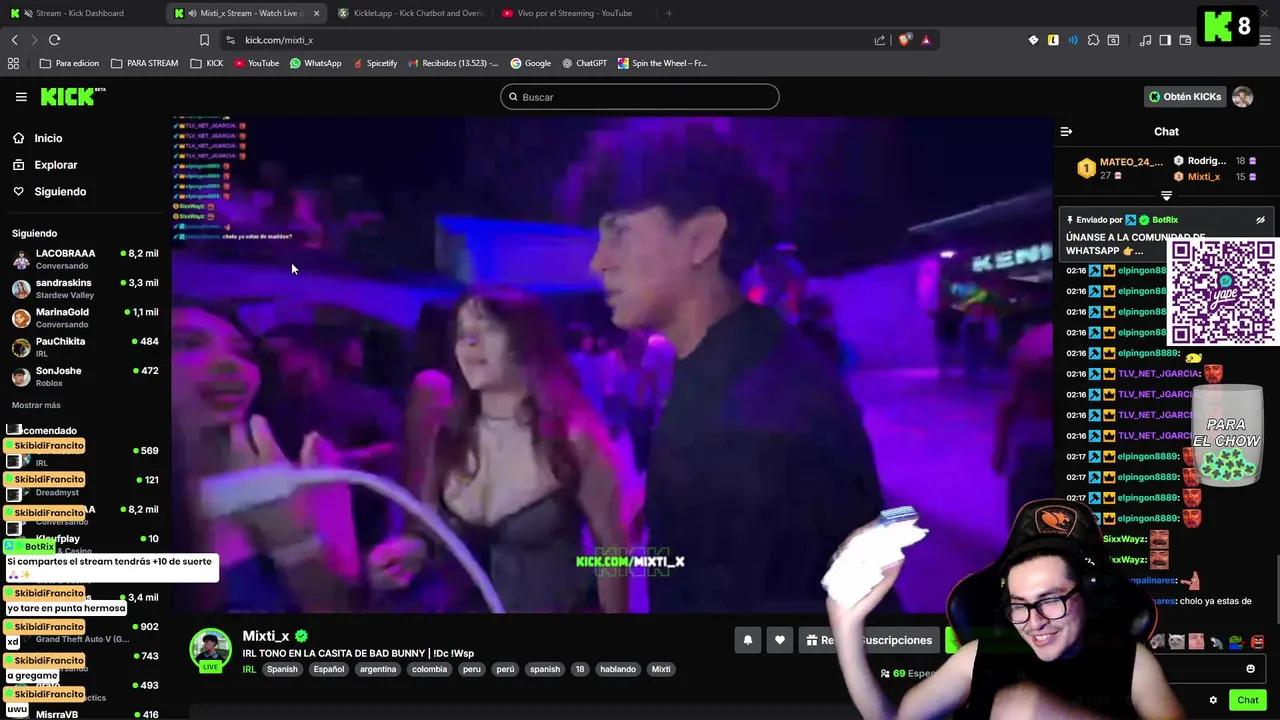
Task: Open chat settings gear icon
Action: [1213, 700]
